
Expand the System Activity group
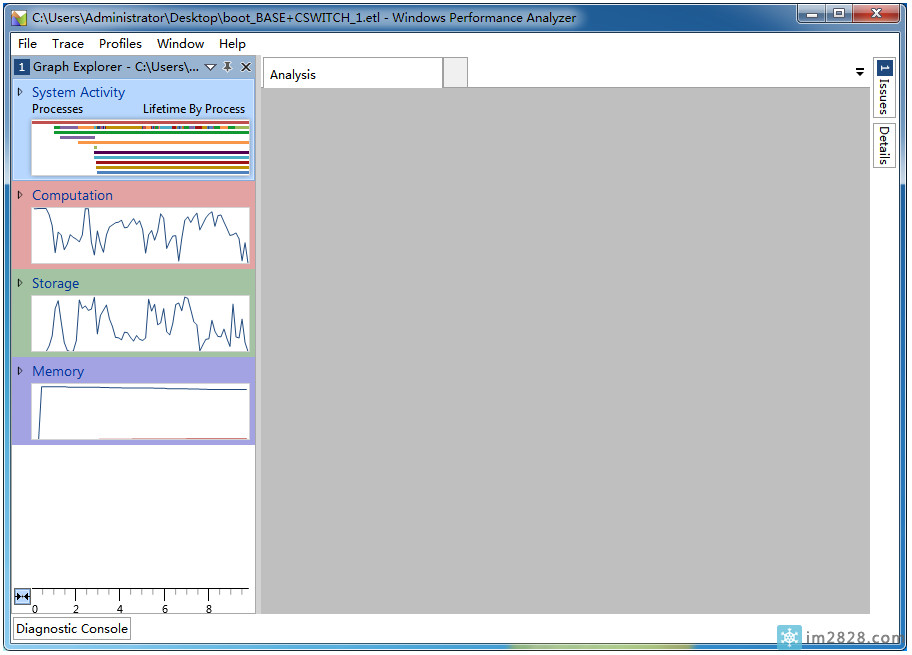tap(20, 92)
